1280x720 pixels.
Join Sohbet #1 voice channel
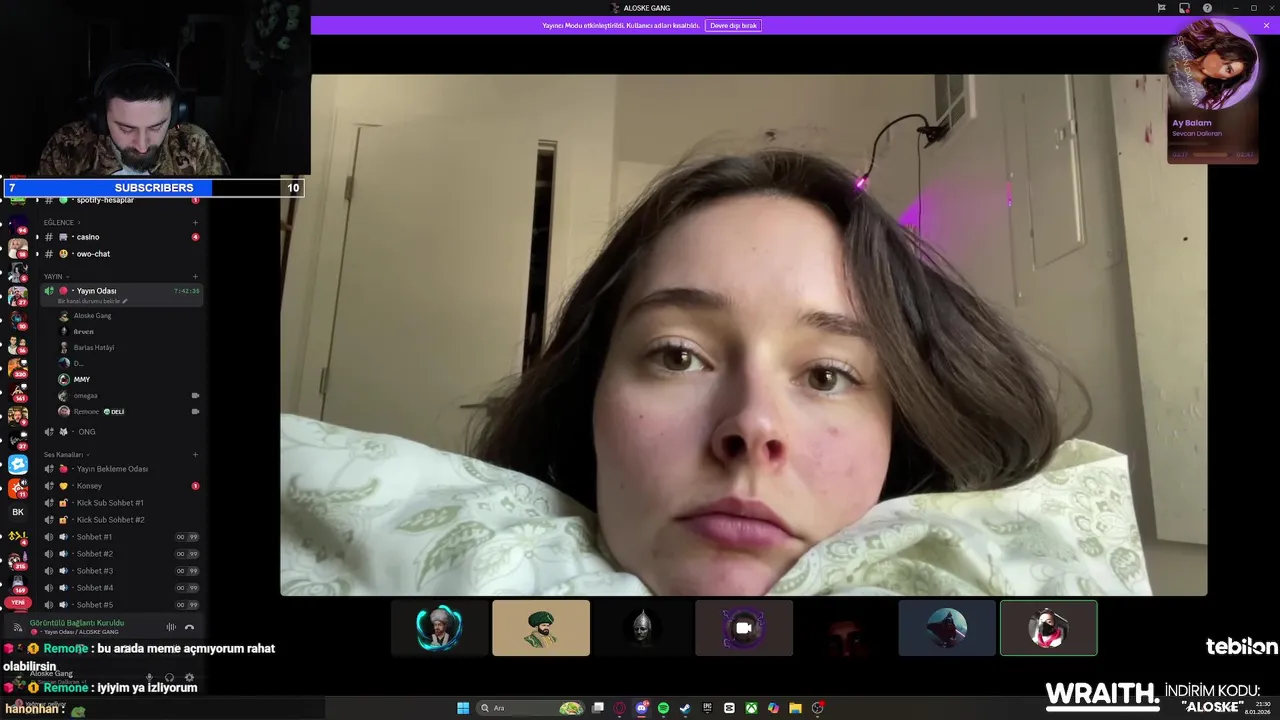click(x=121, y=537)
